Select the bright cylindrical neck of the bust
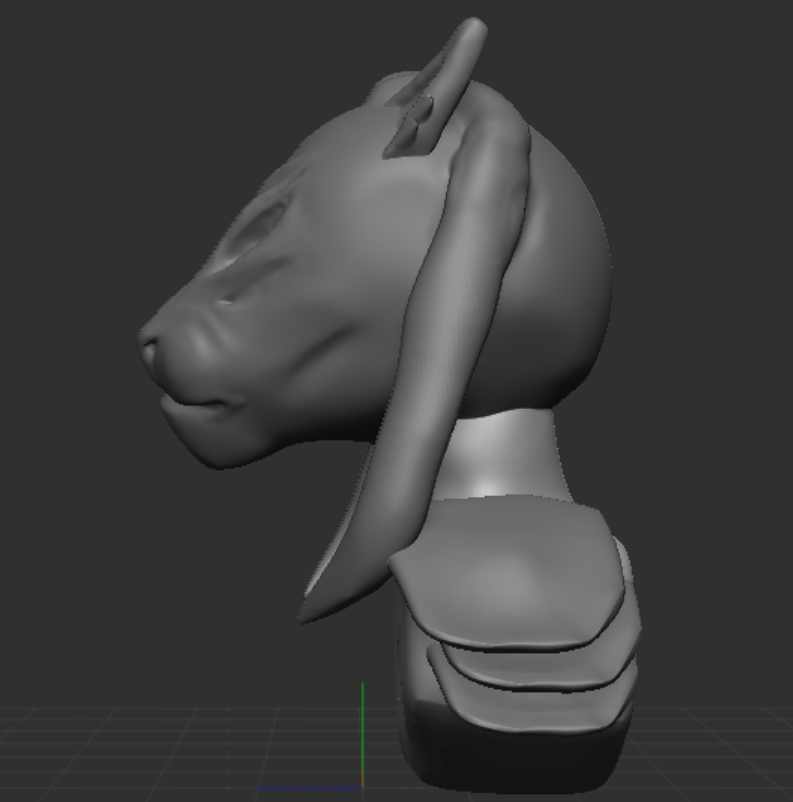 click(x=504, y=455)
